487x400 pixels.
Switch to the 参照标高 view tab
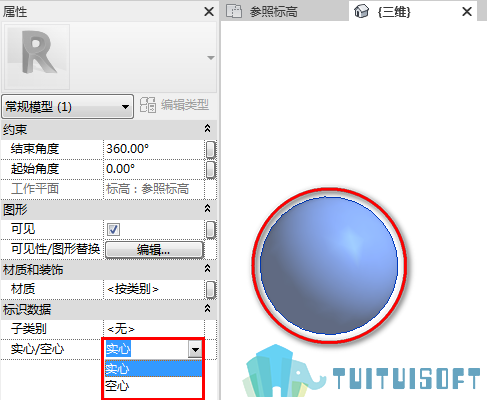point(285,11)
